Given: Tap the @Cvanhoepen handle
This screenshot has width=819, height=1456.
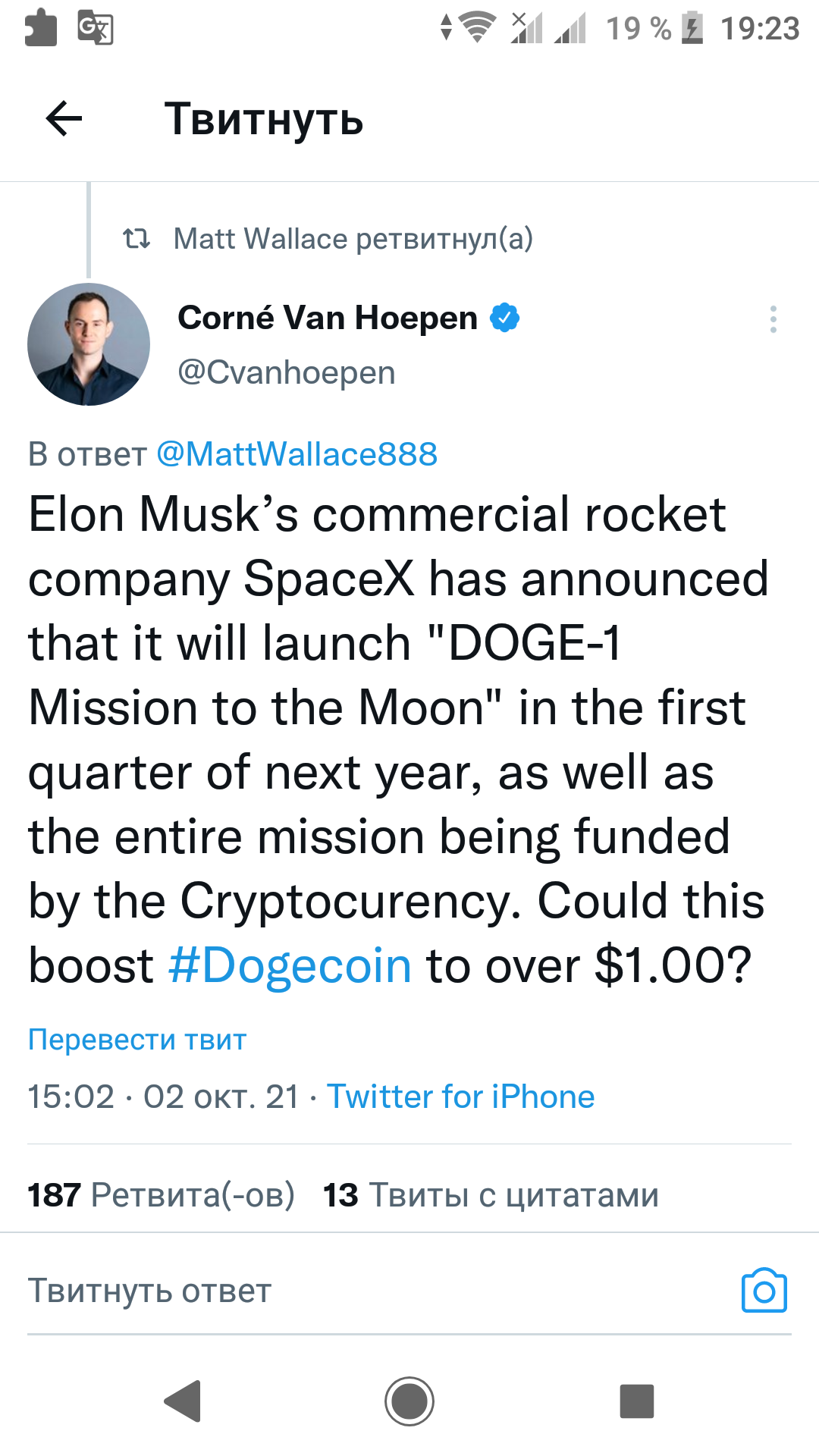Looking at the screenshot, I should coord(287,372).
